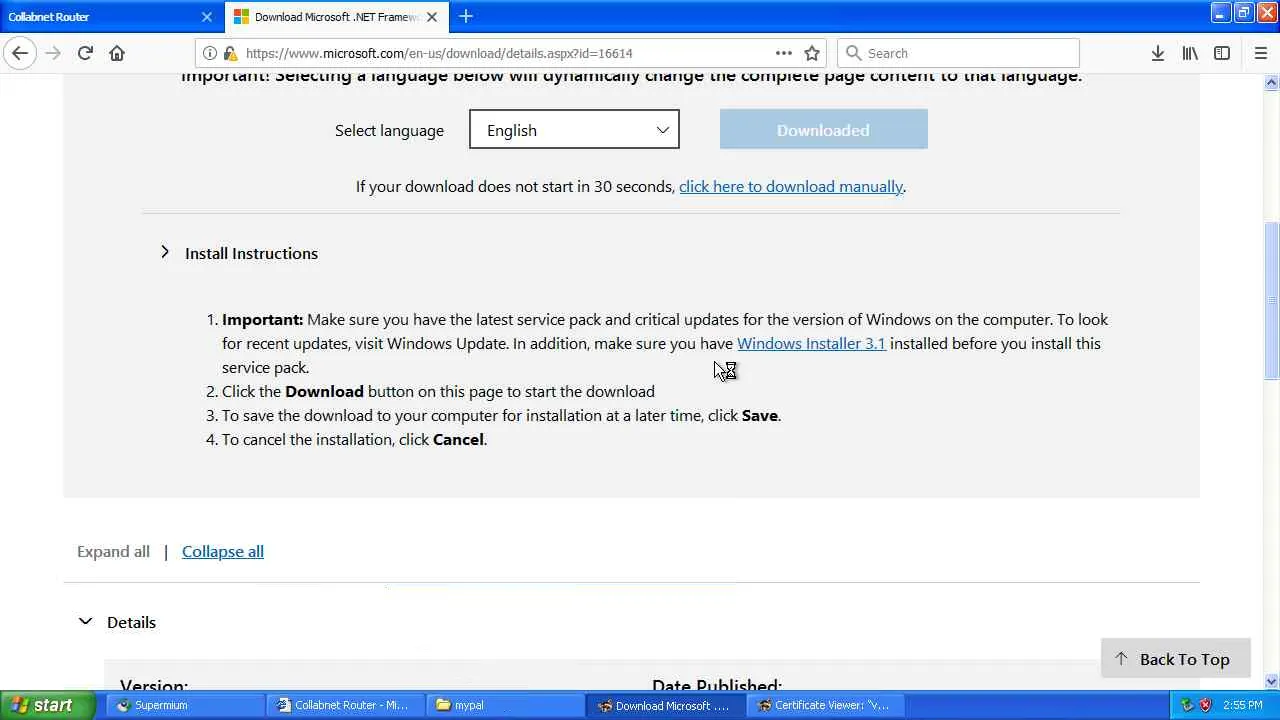Image resolution: width=1280 pixels, height=720 pixels.
Task: Switch to Collabnet Router taskbar window
Action: [346, 705]
